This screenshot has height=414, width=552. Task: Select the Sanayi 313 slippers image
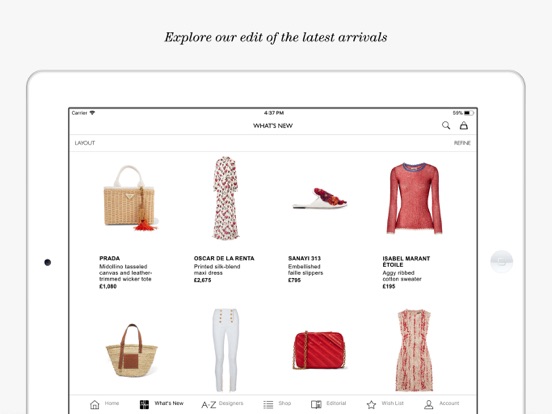click(x=320, y=199)
